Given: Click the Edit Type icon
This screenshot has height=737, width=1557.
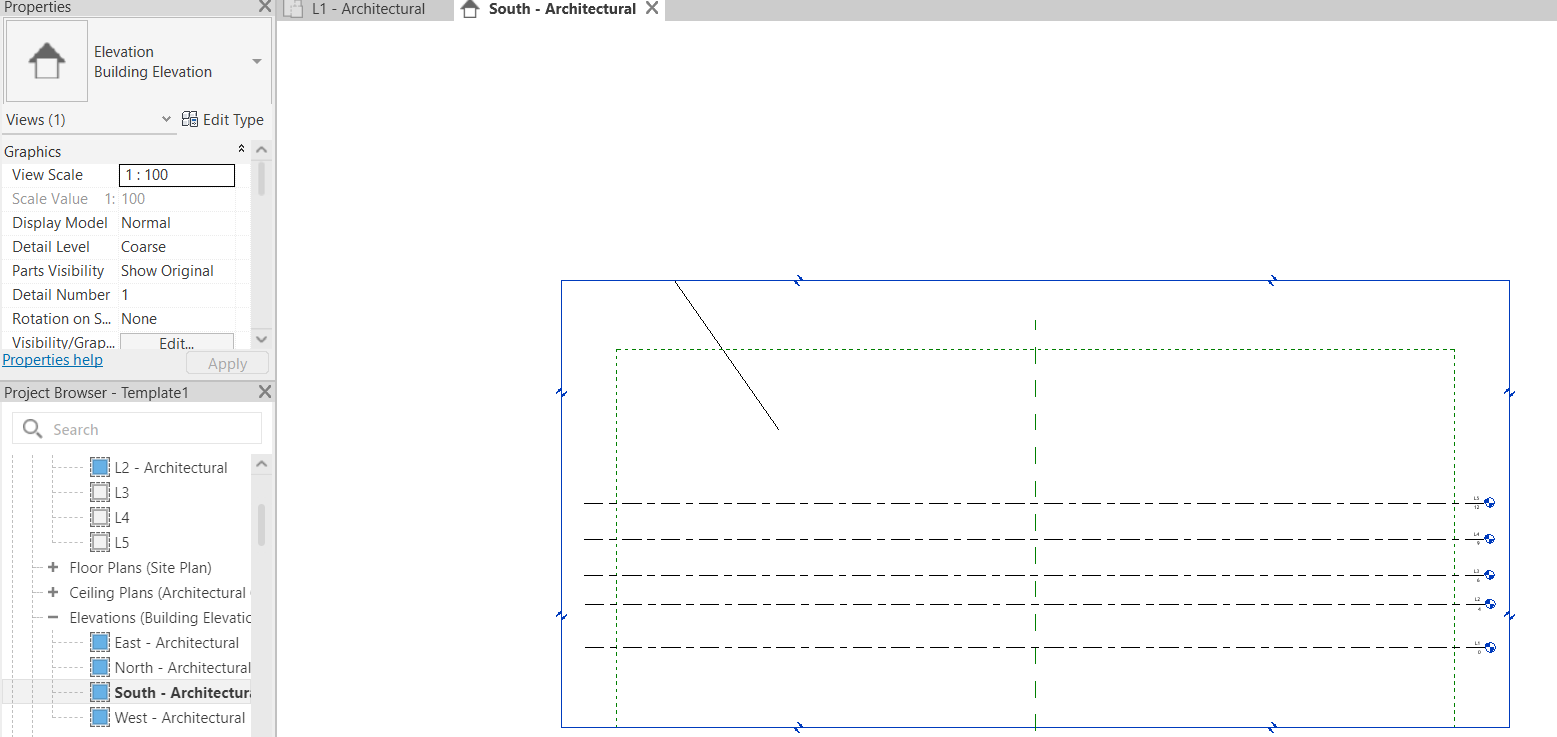Looking at the screenshot, I should coord(190,119).
